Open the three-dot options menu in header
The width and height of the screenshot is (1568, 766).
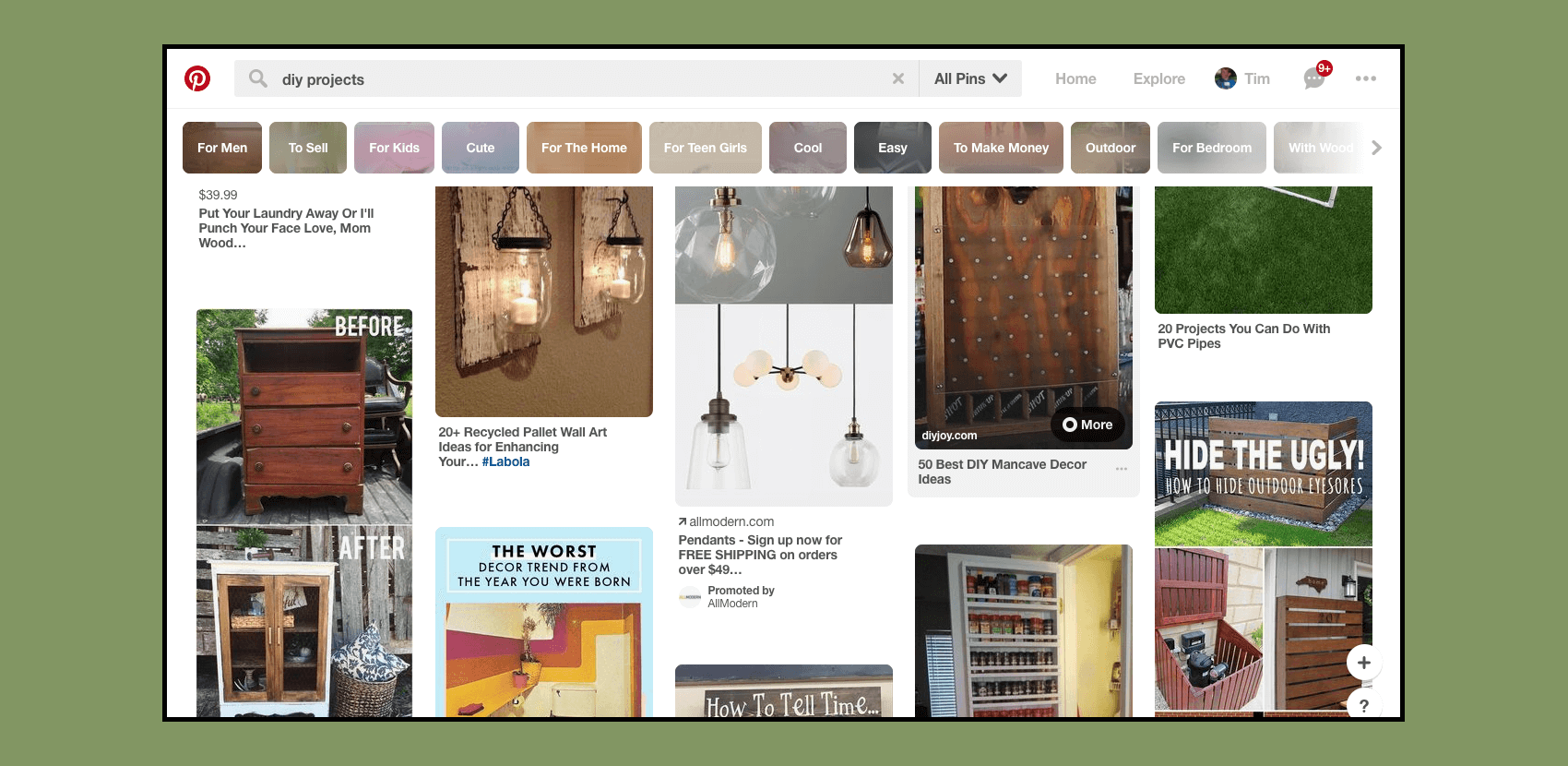coord(1365,78)
